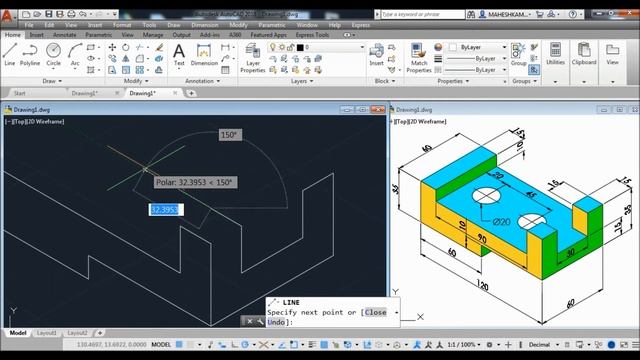Open the Dimension menu in menu bar
This screenshot has height=360, width=640.
click(204, 25)
